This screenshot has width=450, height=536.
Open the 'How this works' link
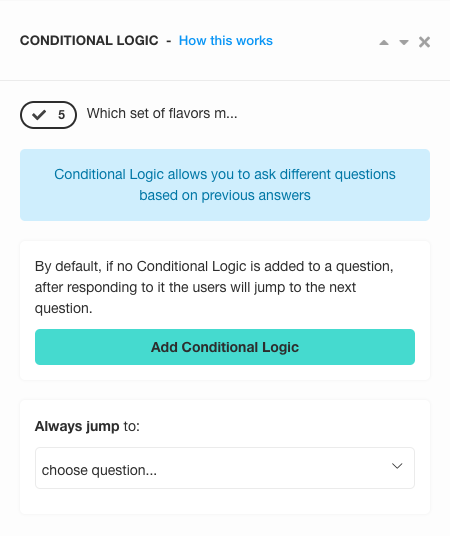point(226,41)
